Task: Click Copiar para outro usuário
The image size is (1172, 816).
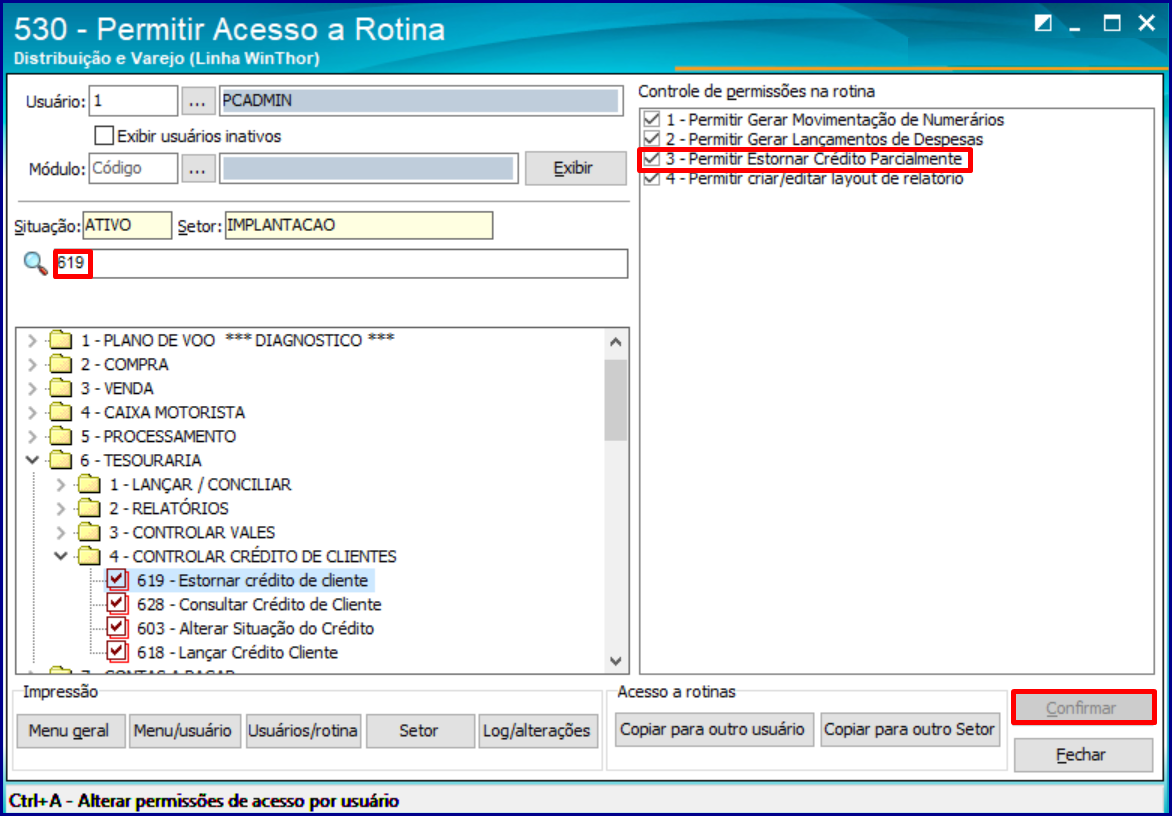Action: [713, 729]
